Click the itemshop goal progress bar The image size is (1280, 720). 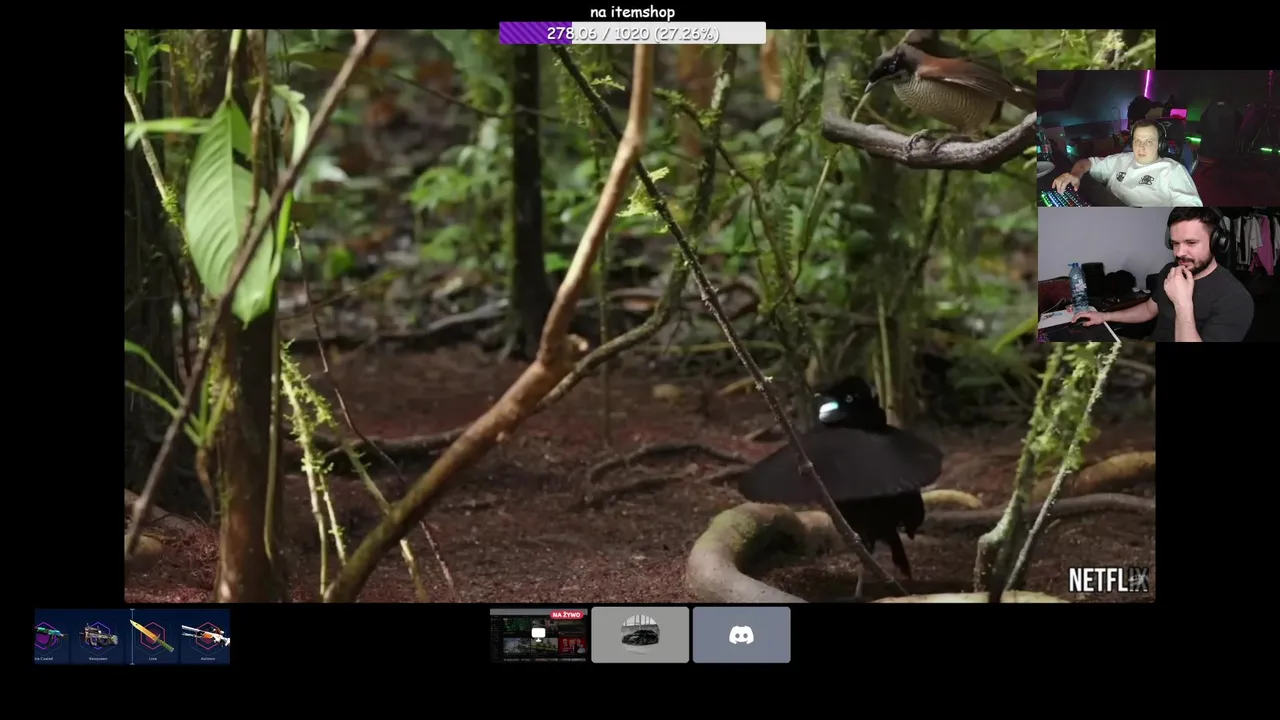click(632, 33)
